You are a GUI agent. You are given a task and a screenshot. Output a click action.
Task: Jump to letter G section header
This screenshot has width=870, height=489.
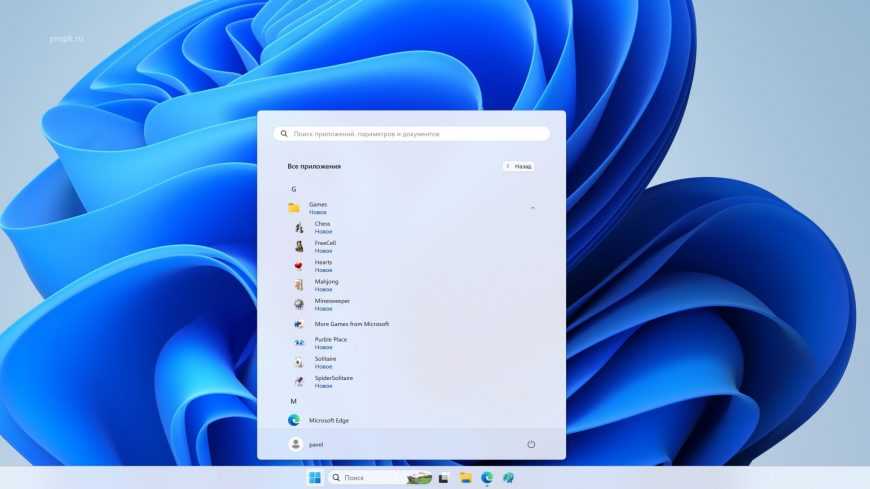294,189
